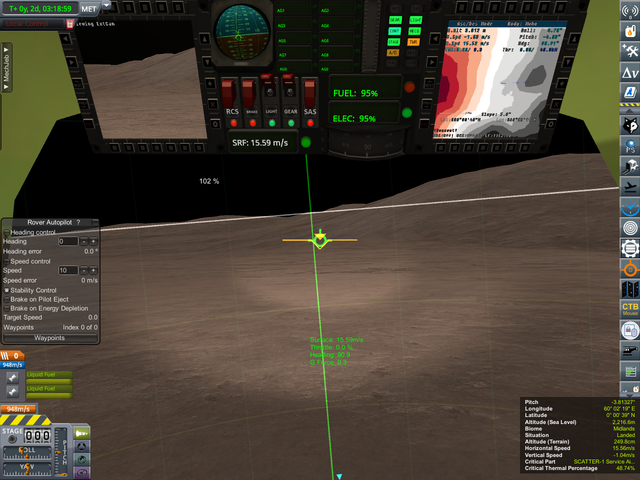Click the navball in cockpit

pyautogui.click(x=242, y=33)
